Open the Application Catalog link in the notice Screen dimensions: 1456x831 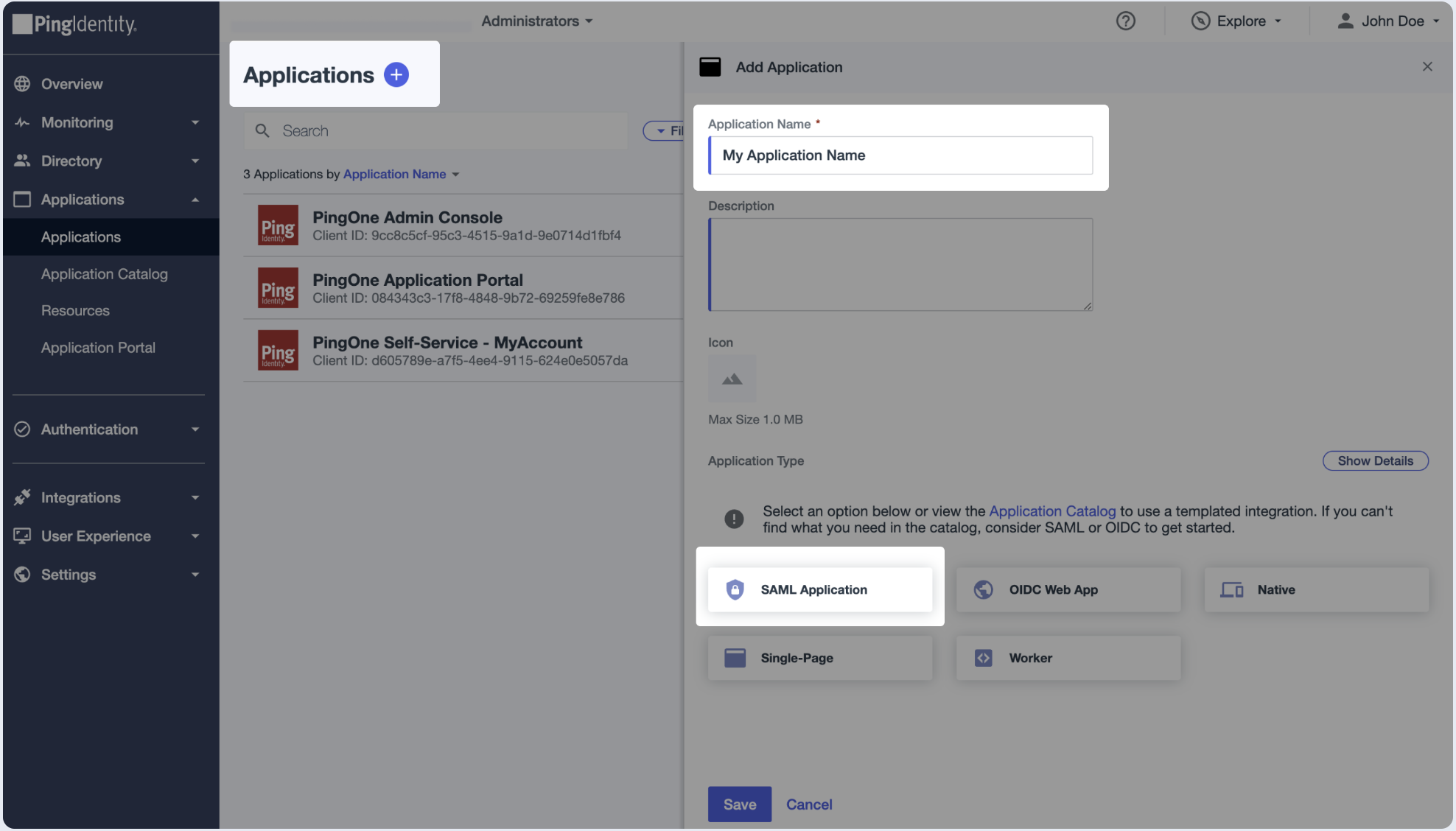pos(1052,511)
